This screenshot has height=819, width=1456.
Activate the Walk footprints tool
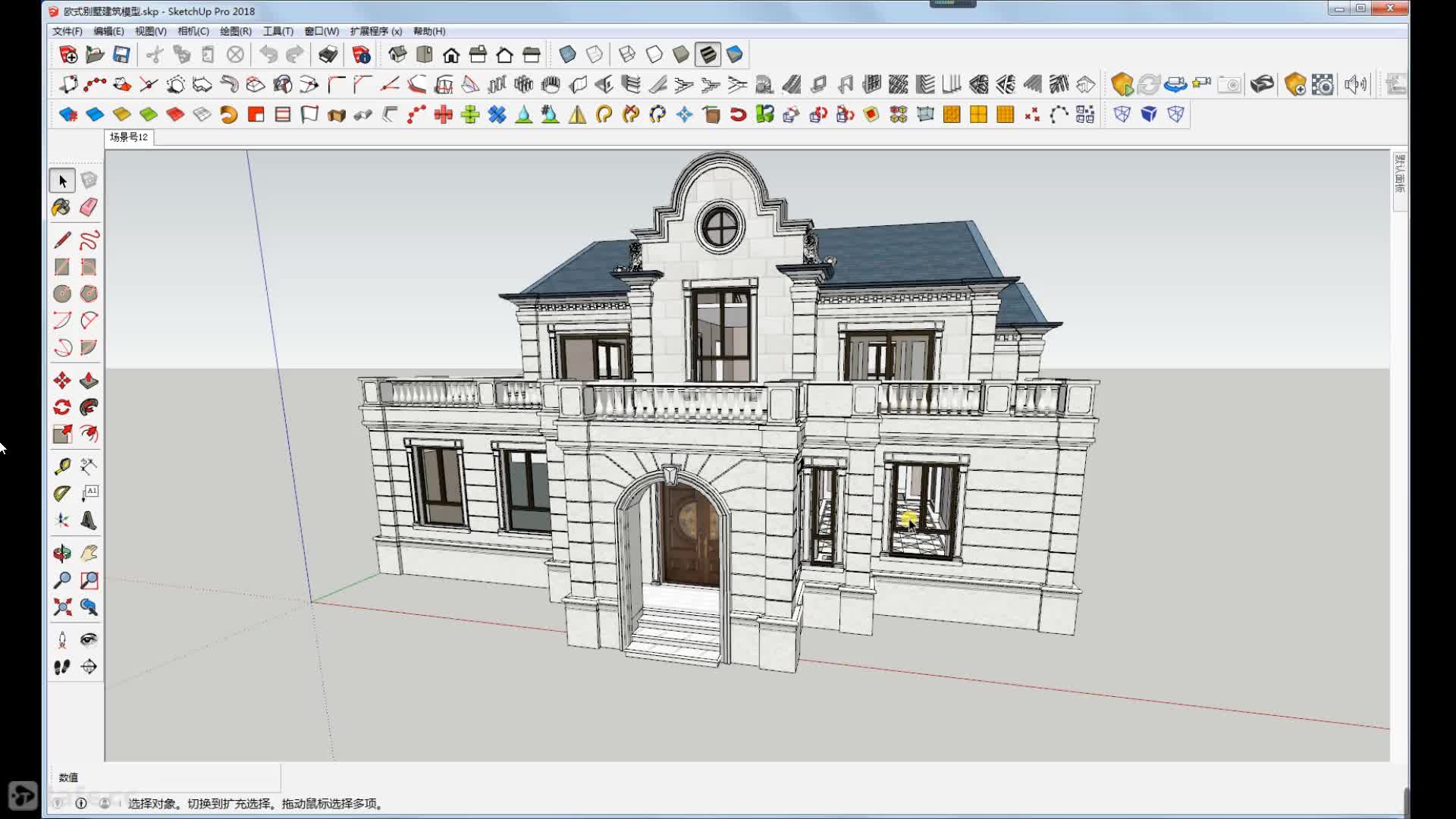click(62, 667)
